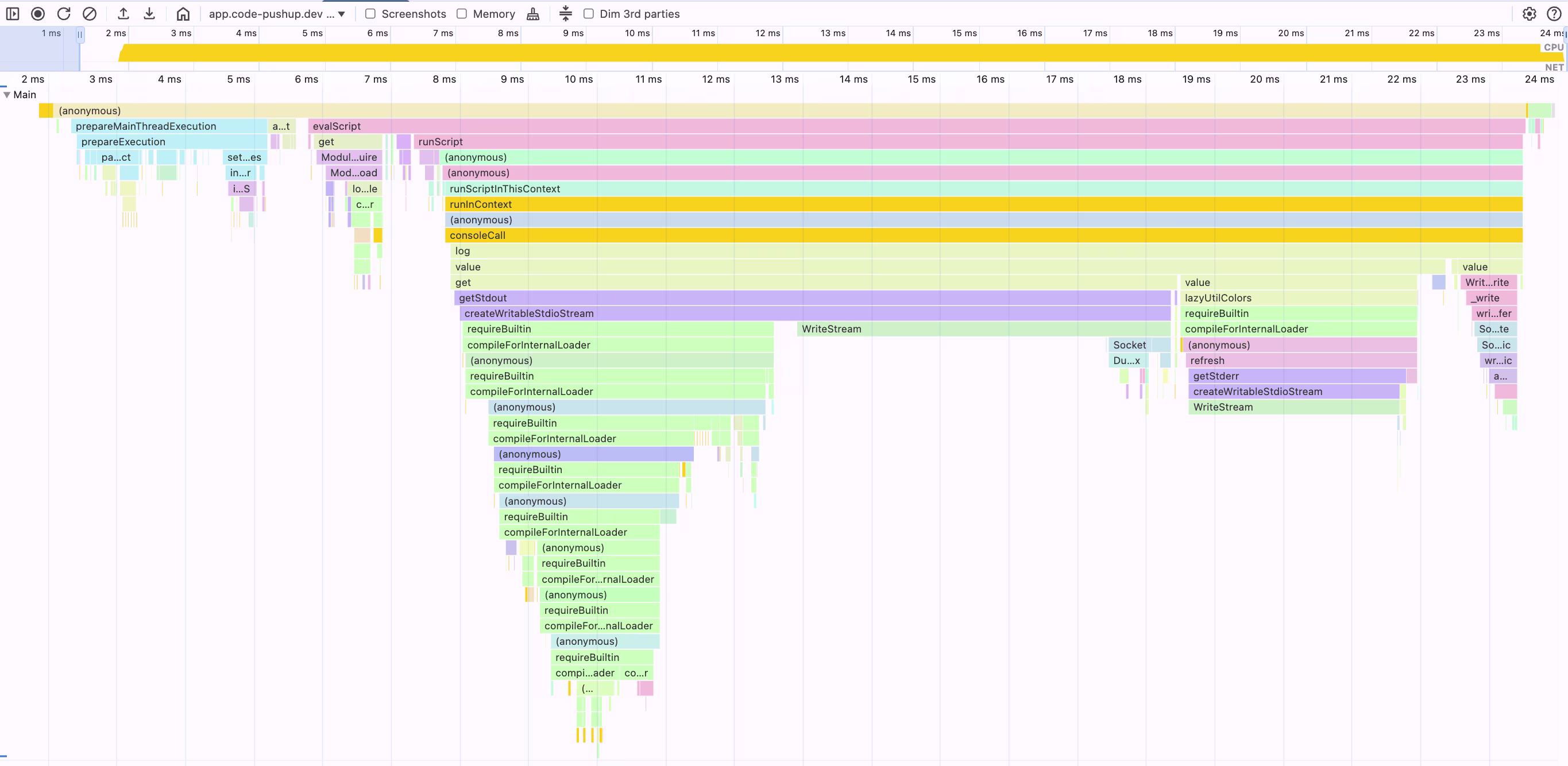
Task: Toggle the sidebar panel icon
Action: (13, 13)
